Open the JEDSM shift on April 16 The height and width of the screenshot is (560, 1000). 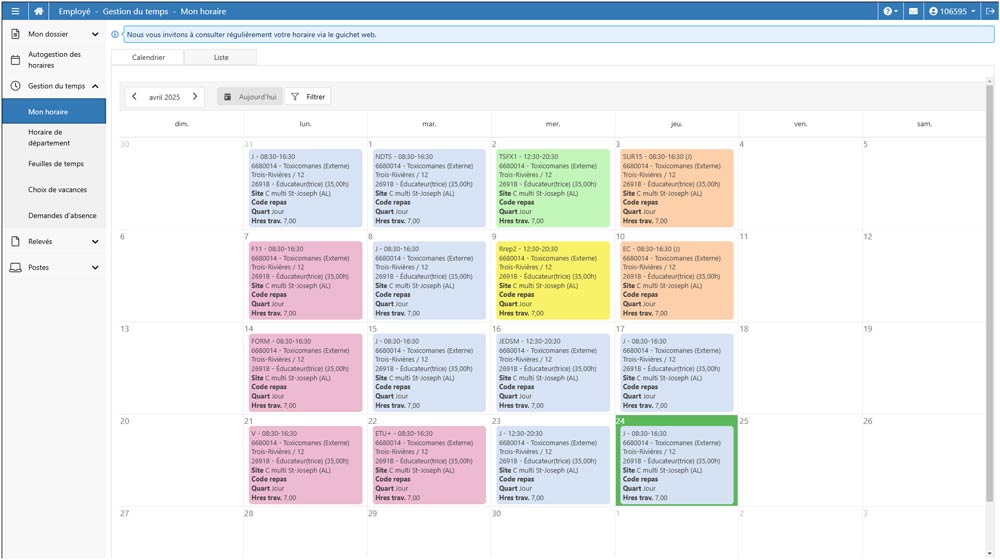coord(552,373)
